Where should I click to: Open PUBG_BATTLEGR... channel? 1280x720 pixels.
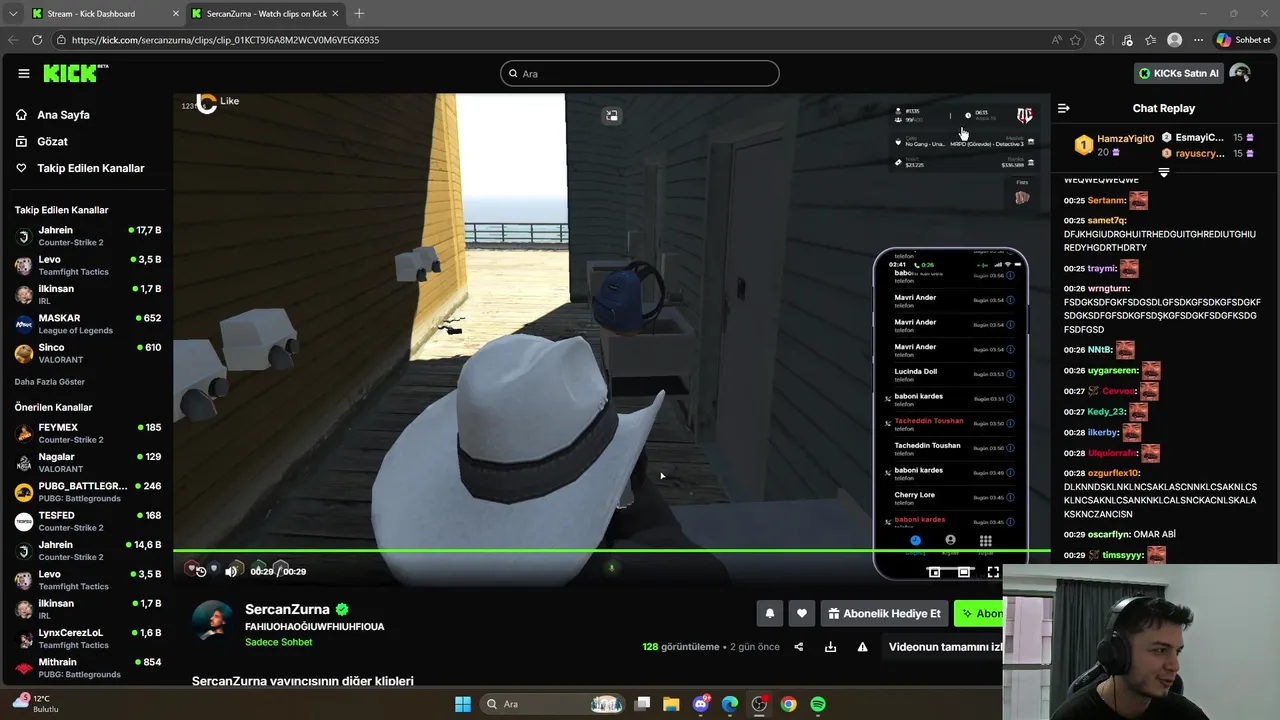[88, 492]
